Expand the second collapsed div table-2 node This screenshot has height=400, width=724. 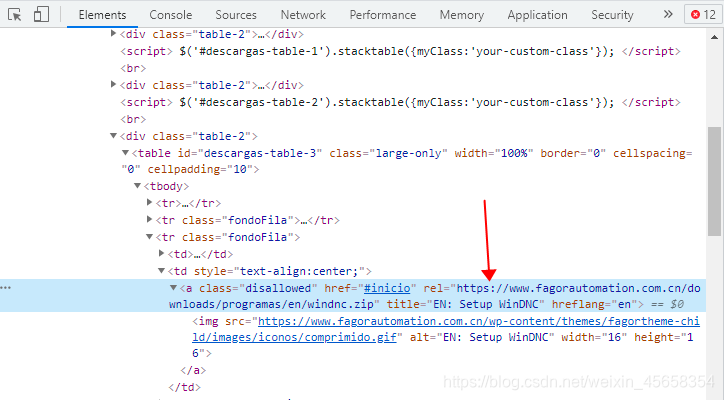tap(113, 85)
